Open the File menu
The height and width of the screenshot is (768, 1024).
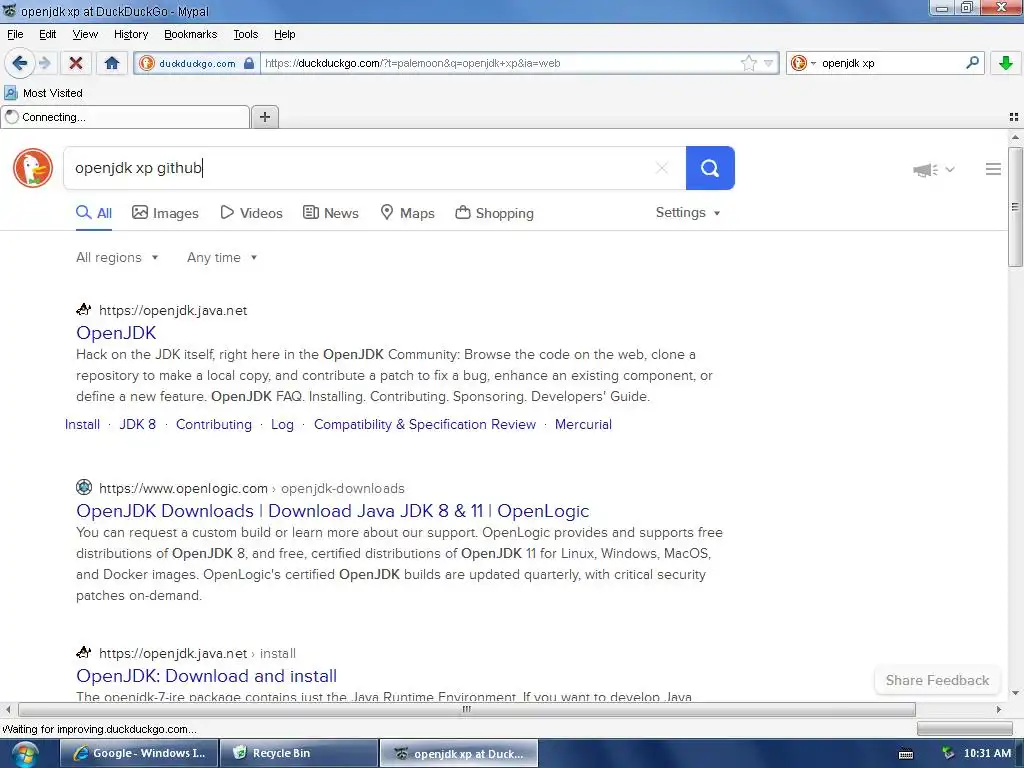click(x=15, y=35)
